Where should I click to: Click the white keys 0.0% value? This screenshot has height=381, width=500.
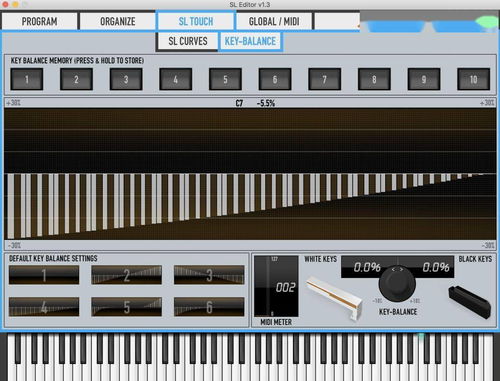click(x=367, y=267)
